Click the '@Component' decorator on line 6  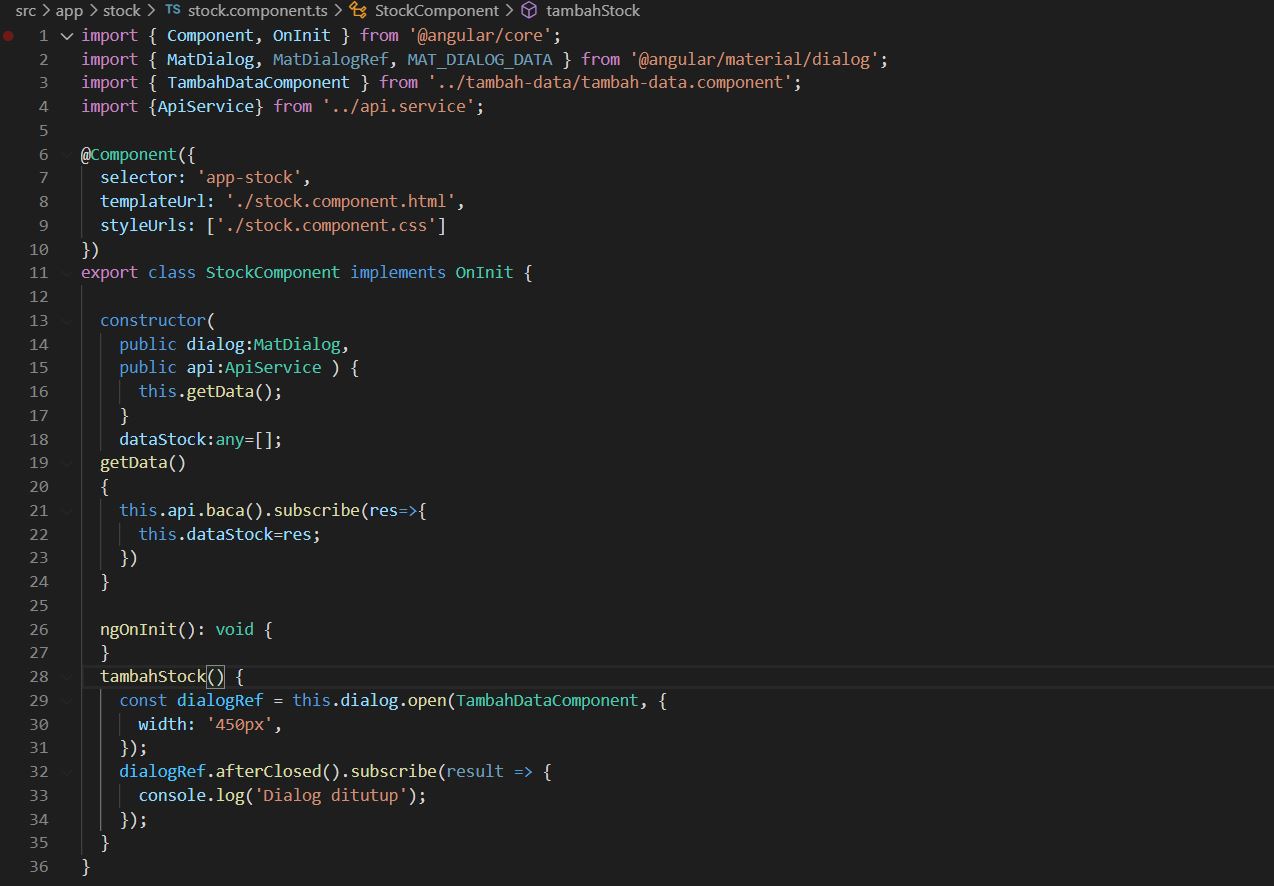pyautogui.click(x=129, y=154)
